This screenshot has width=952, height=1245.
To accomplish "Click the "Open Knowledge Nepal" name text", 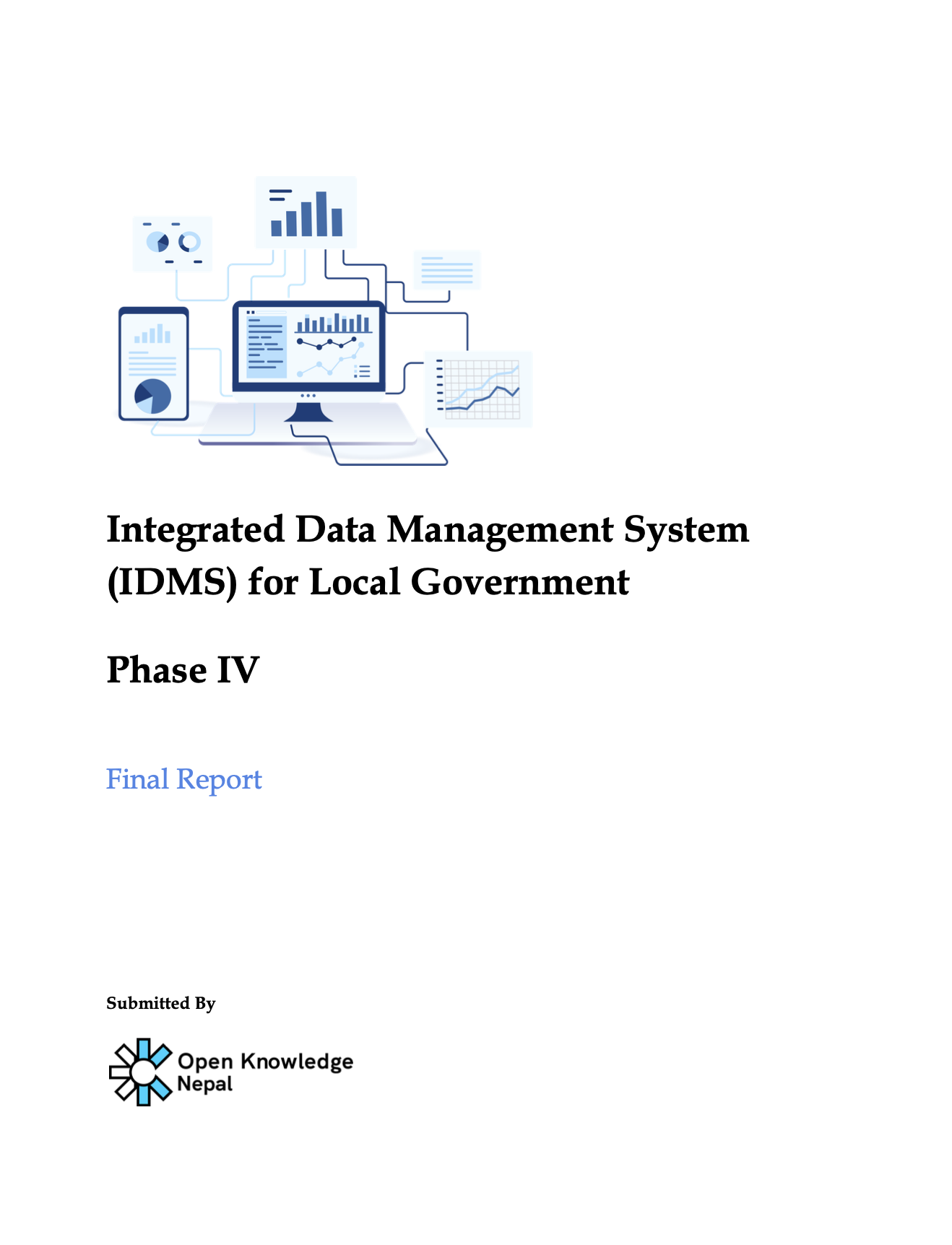I will [265, 1072].
